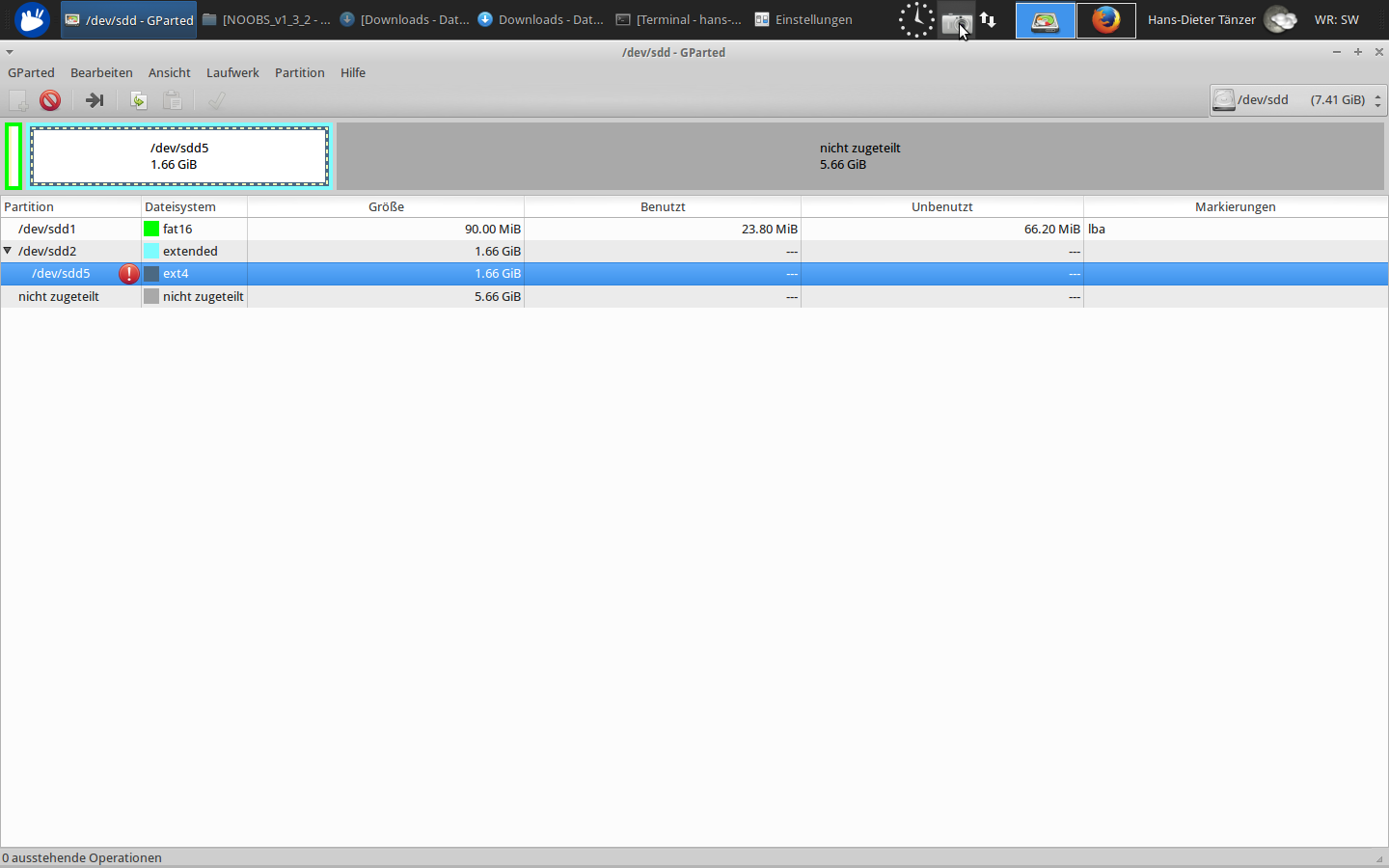This screenshot has height=868, width=1389.
Task: Click the screenshot camera icon in the panel
Action: point(956,21)
